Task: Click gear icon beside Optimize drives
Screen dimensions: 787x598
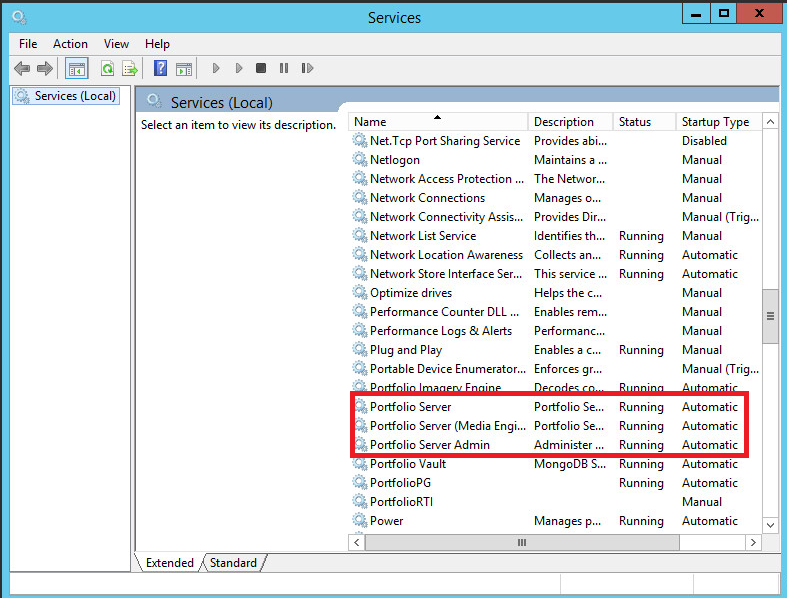Action: [x=359, y=292]
